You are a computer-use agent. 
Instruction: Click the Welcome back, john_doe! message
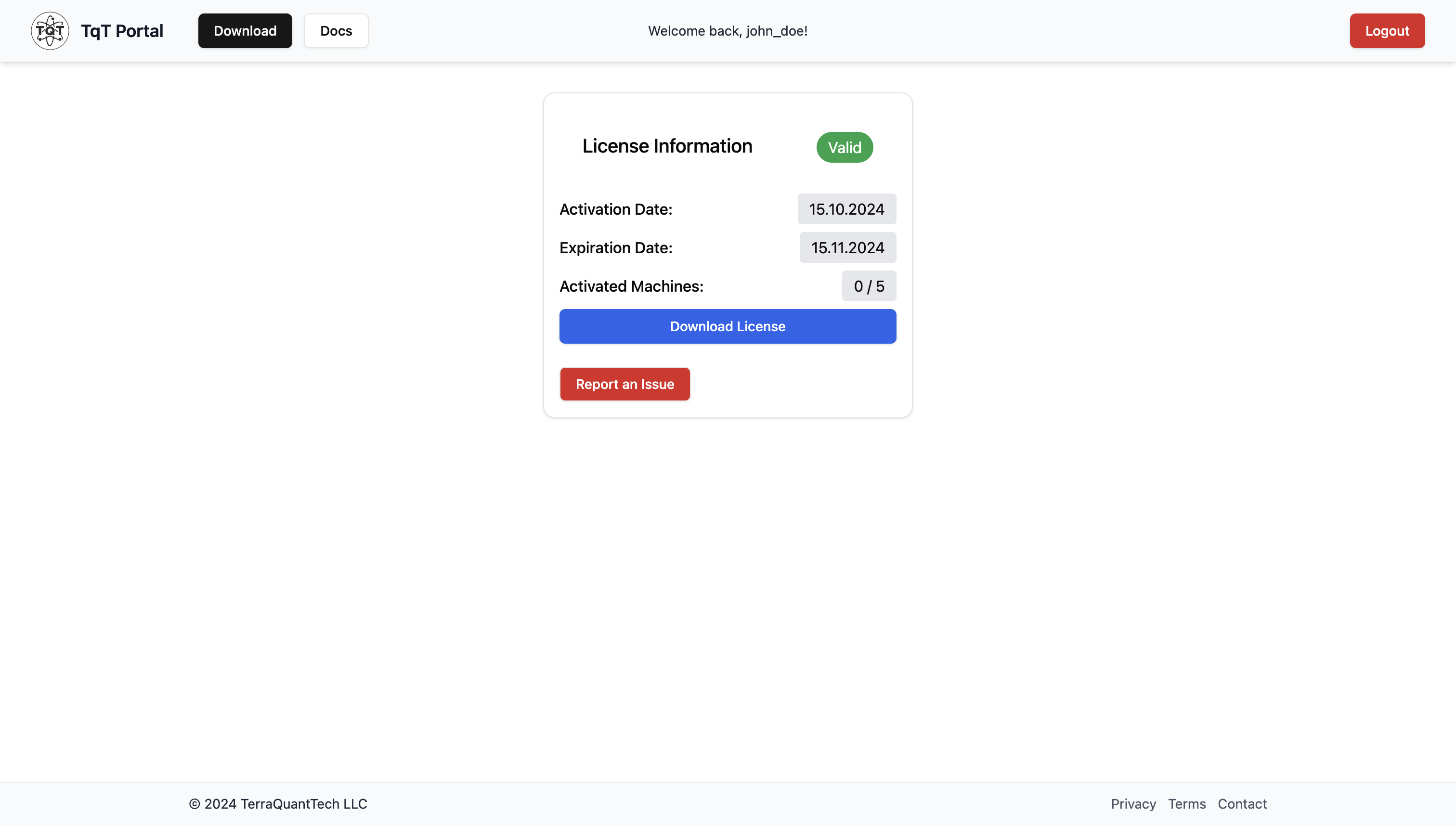click(x=728, y=31)
